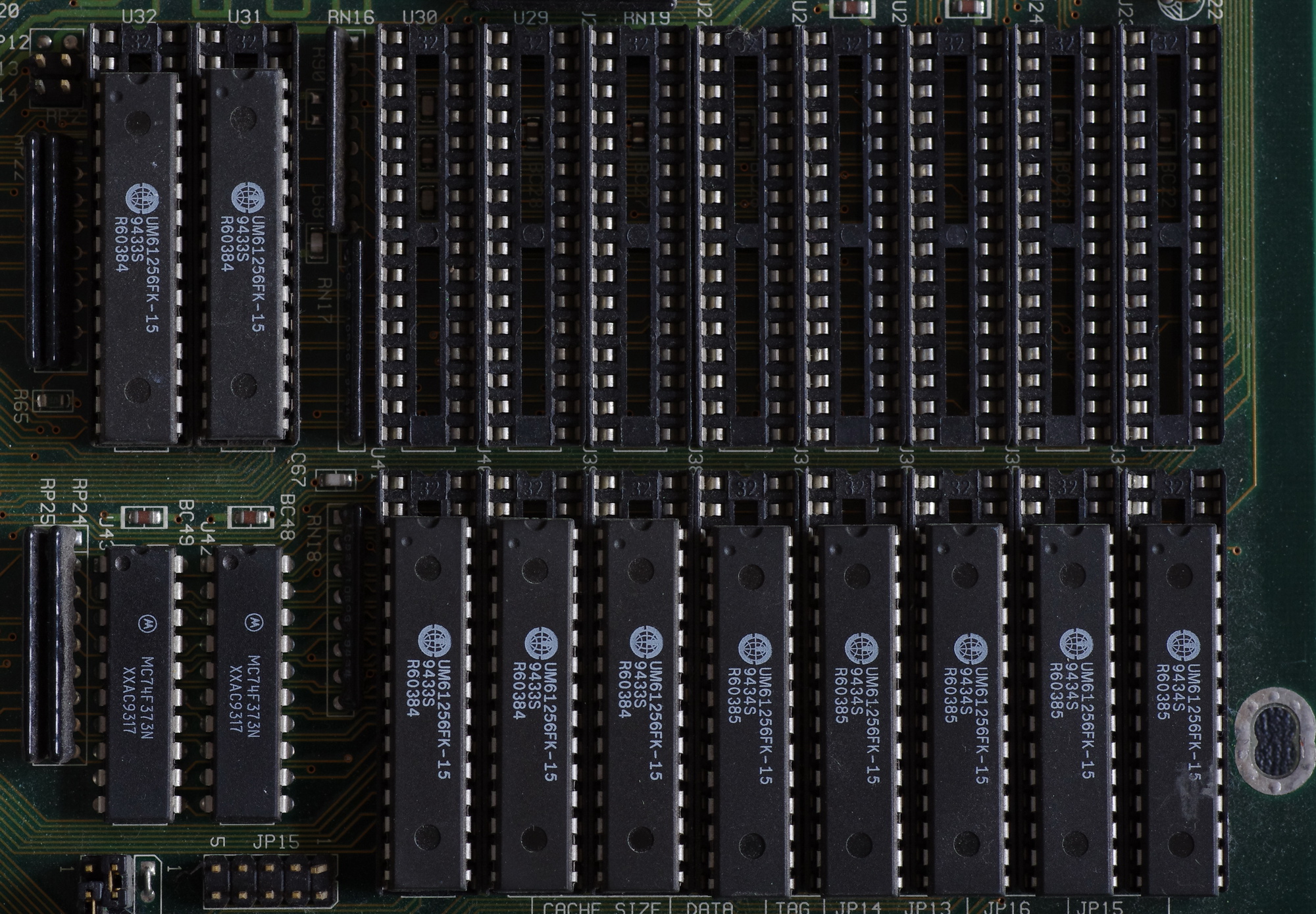The image size is (1316, 914).
Task: Click the CACHE SIZE silkscreen label
Action: point(601,907)
